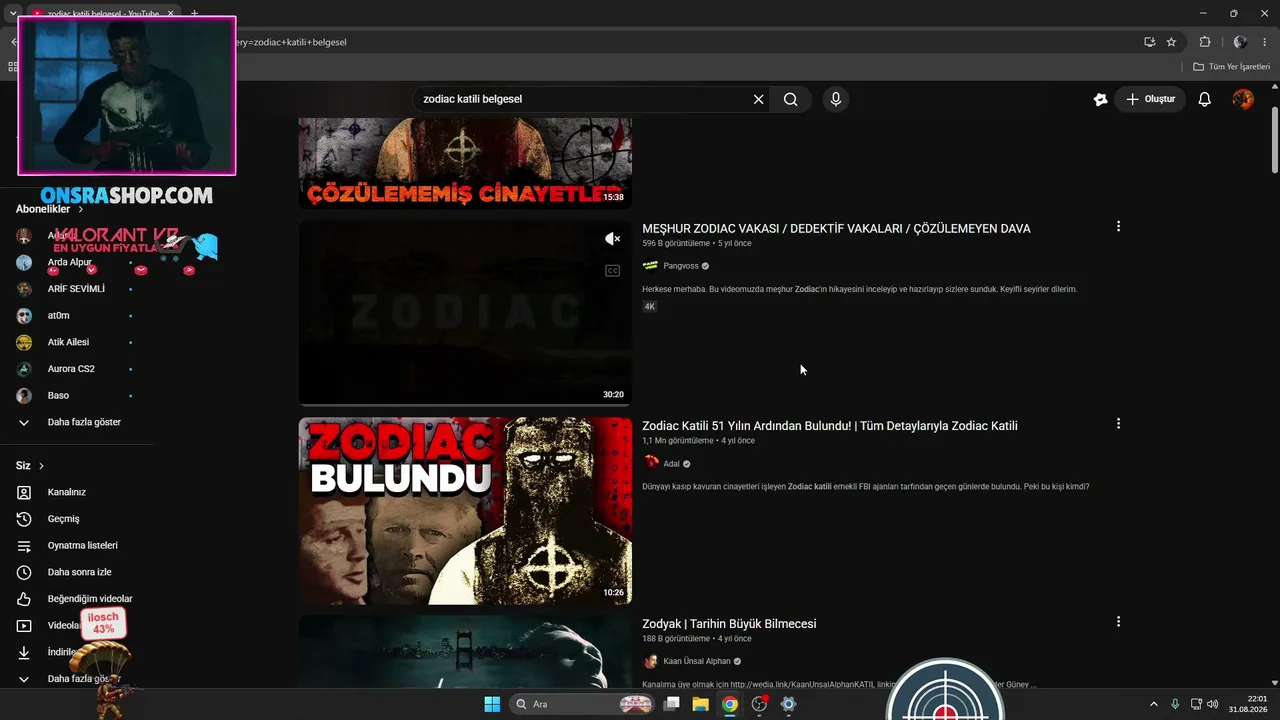Screen dimensions: 1280x720
Task: Open options for Zodyak Tarihin Büyük Bilmecesi
Action: (x=1118, y=622)
